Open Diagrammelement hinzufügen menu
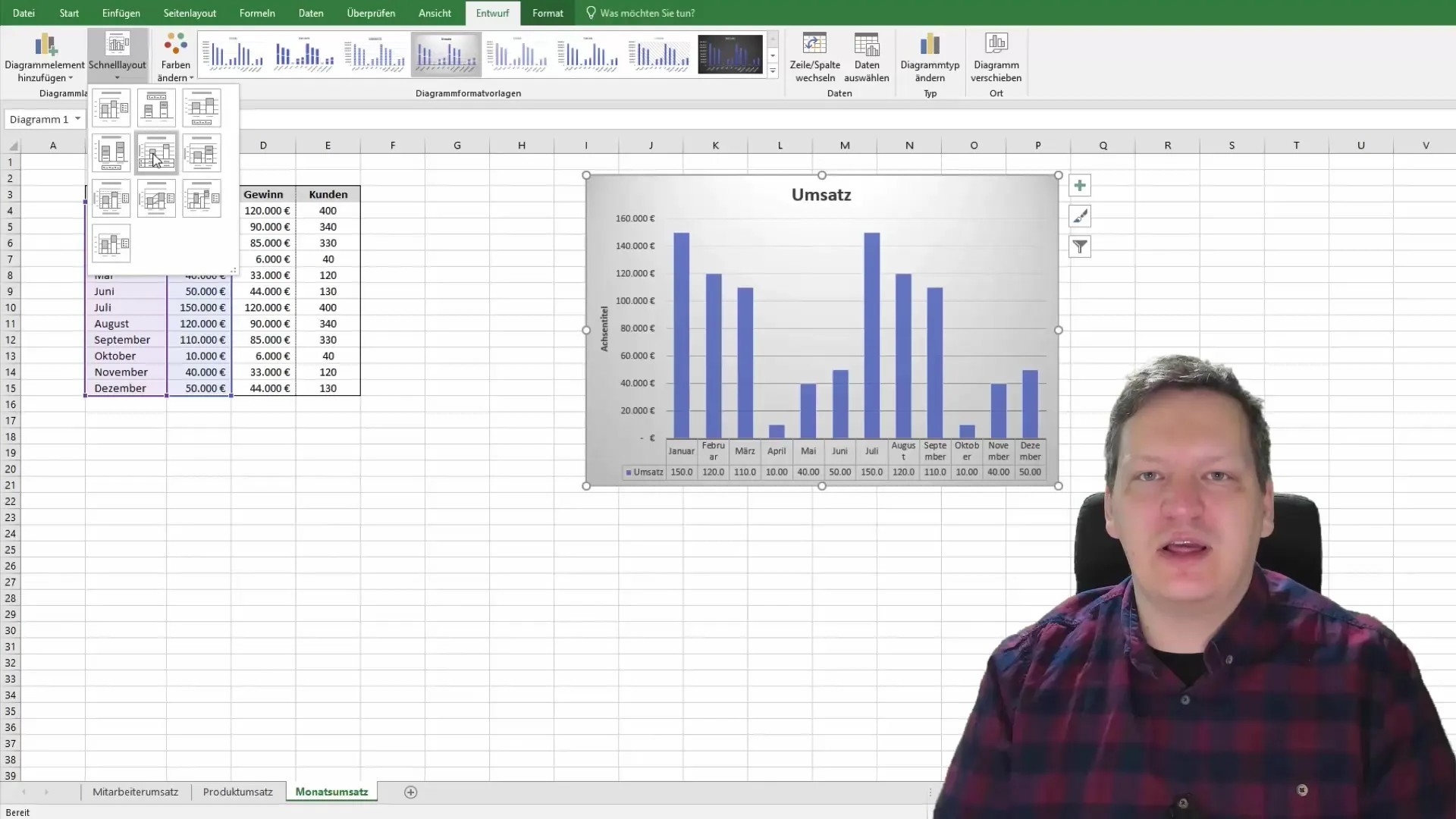This screenshot has height=819, width=1456. pos(44,57)
